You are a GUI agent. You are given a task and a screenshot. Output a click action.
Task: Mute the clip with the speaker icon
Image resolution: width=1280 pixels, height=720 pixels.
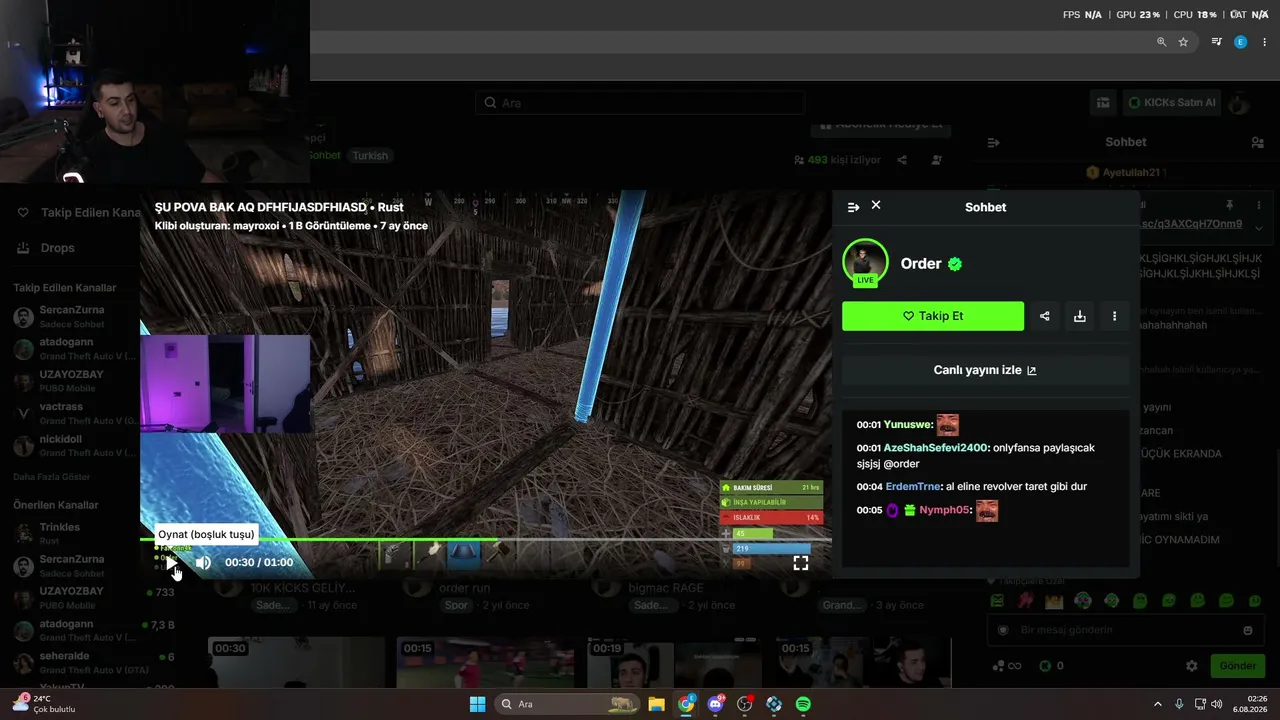[203, 563]
